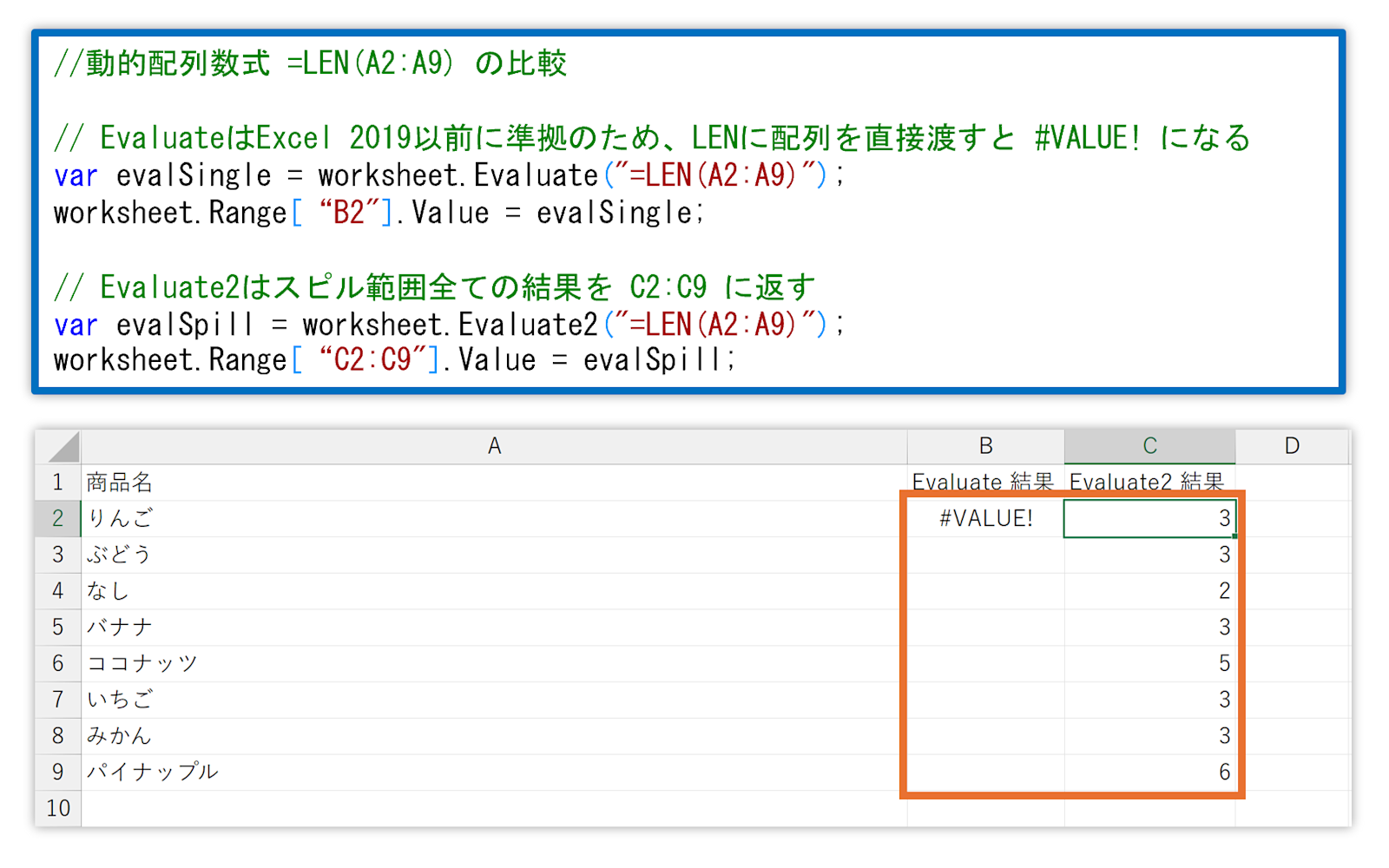Click cell containing ぶどう
The width and height of the screenshot is (1389, 868).
(x=494, y=555)
